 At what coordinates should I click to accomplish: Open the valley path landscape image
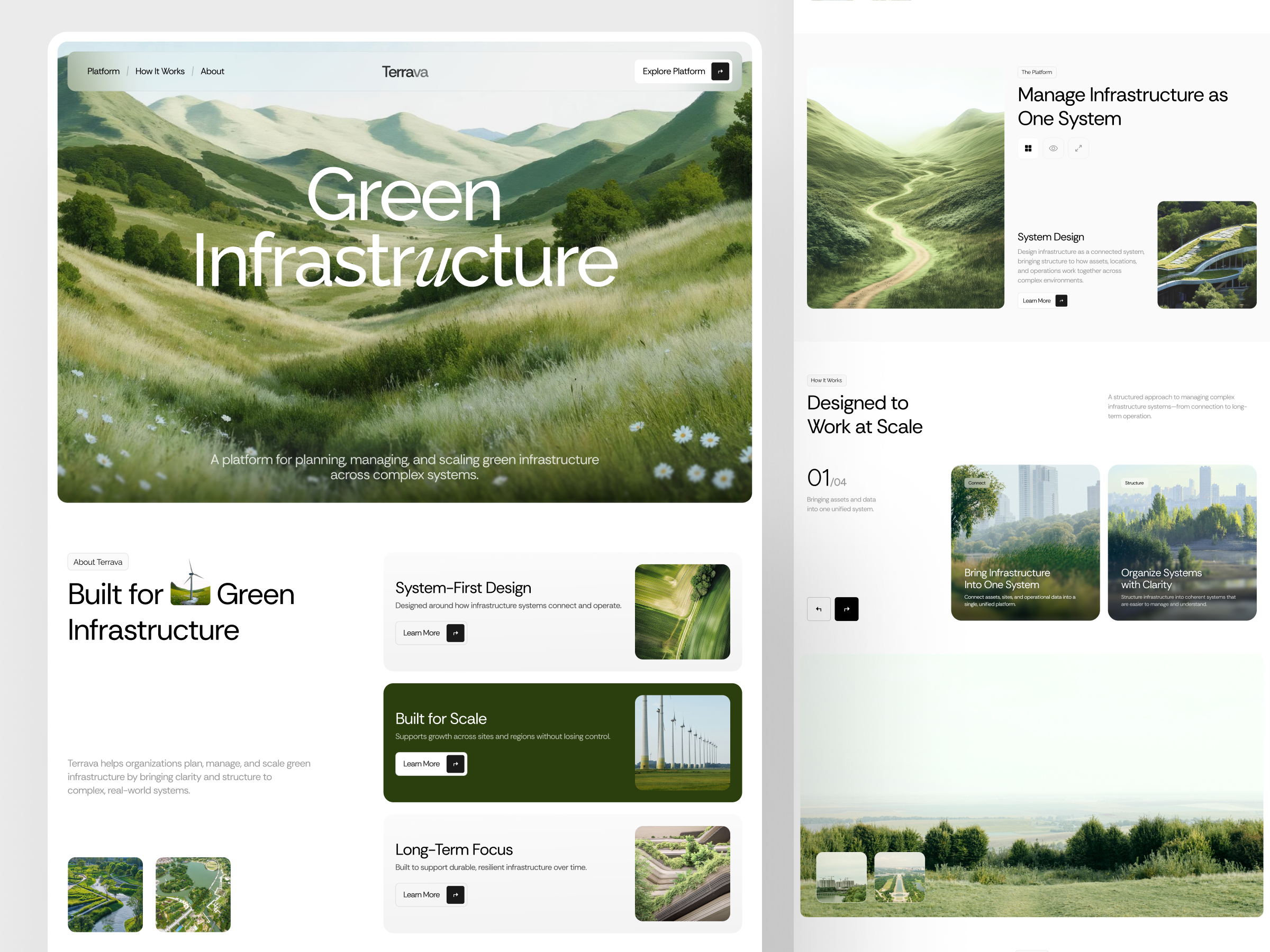[x=905, y=188]
